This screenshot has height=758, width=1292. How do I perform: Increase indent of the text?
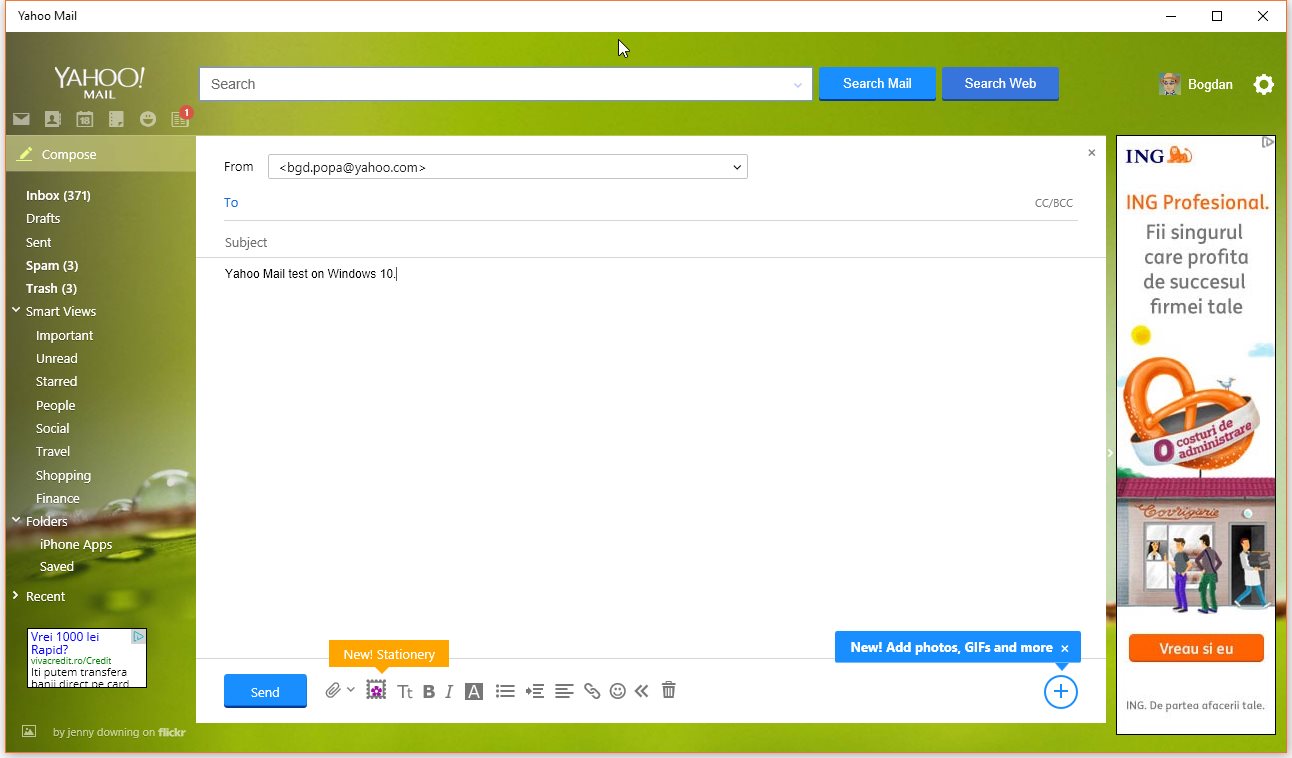click(x=535, y=691)
